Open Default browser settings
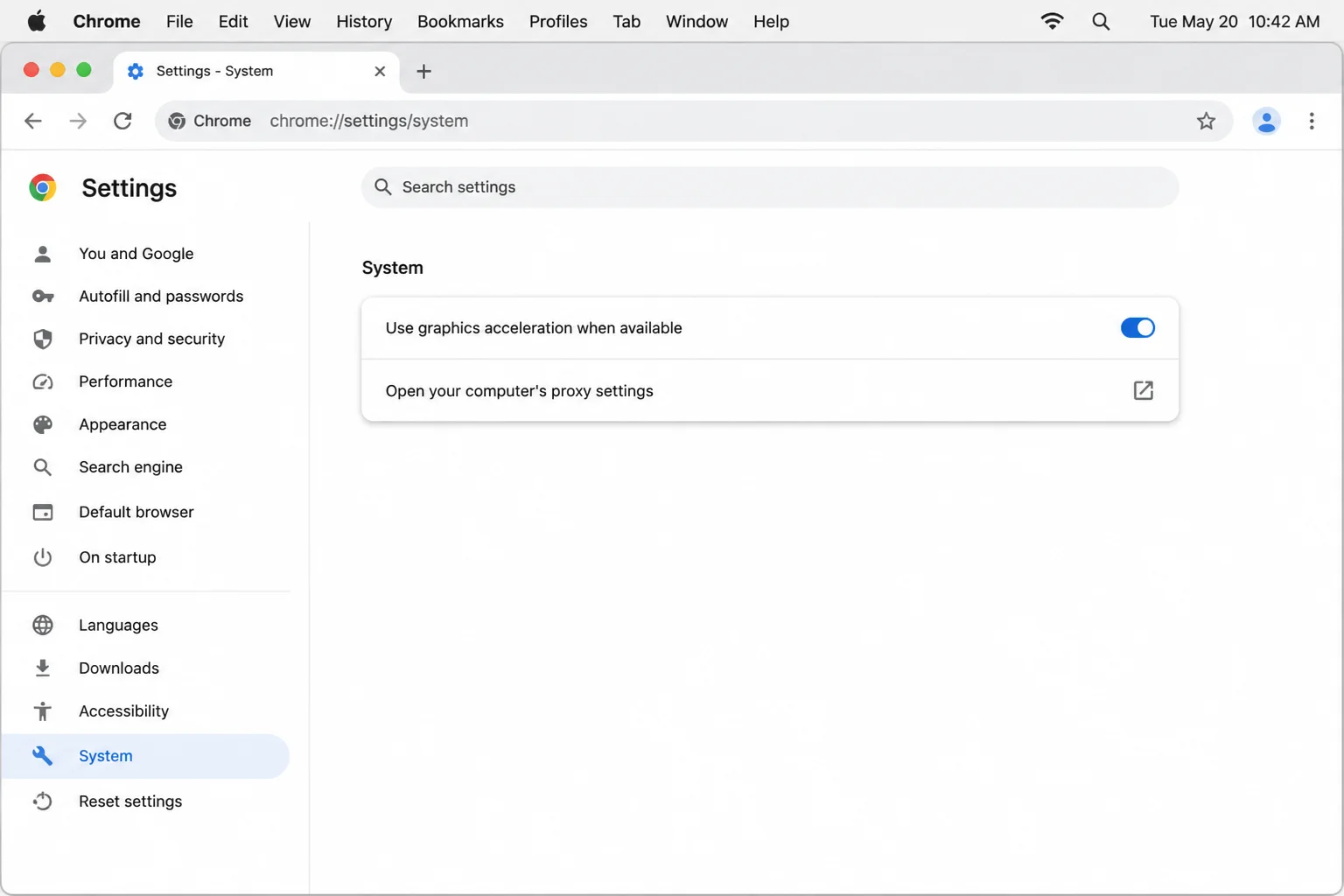Viewport: 1344px width, 896px height. 145,512
